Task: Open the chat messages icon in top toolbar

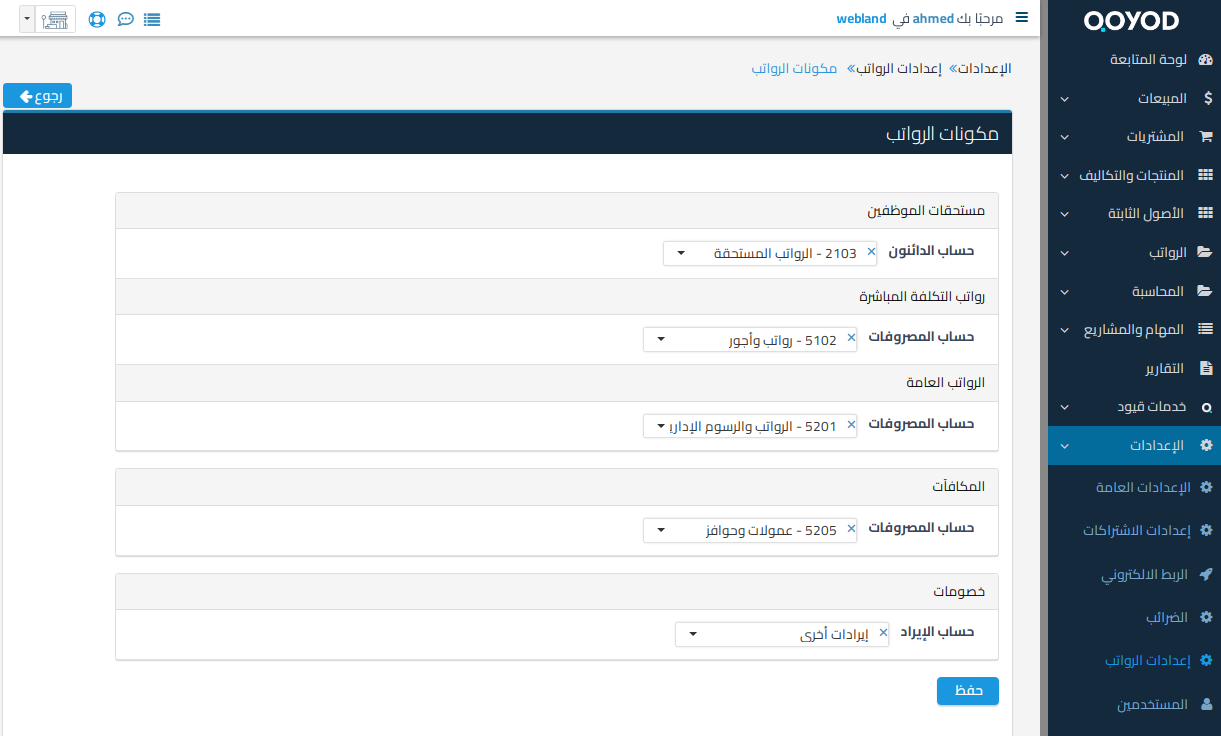Action: (x=124, y=19)
